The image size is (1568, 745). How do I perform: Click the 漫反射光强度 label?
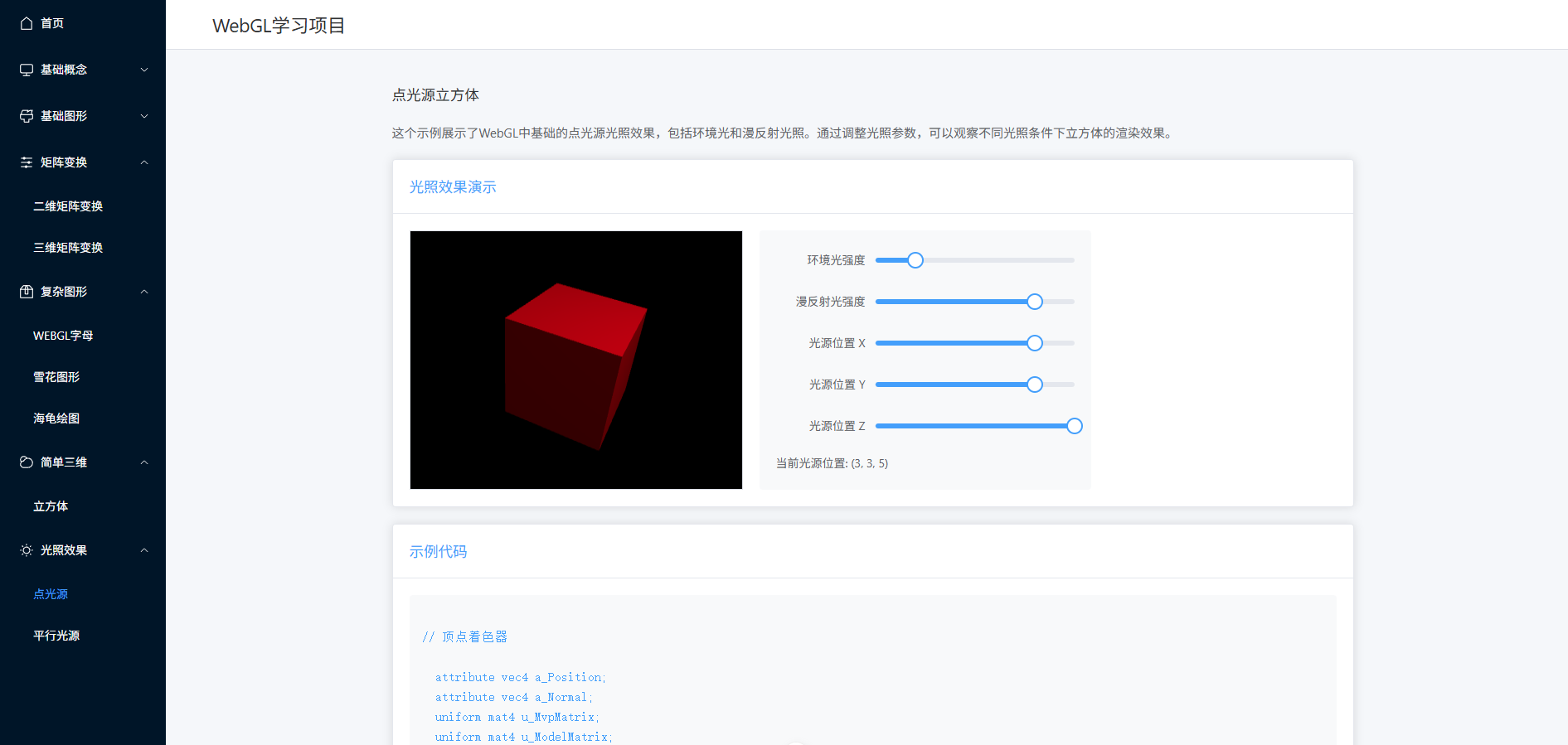tap(830, 302)
